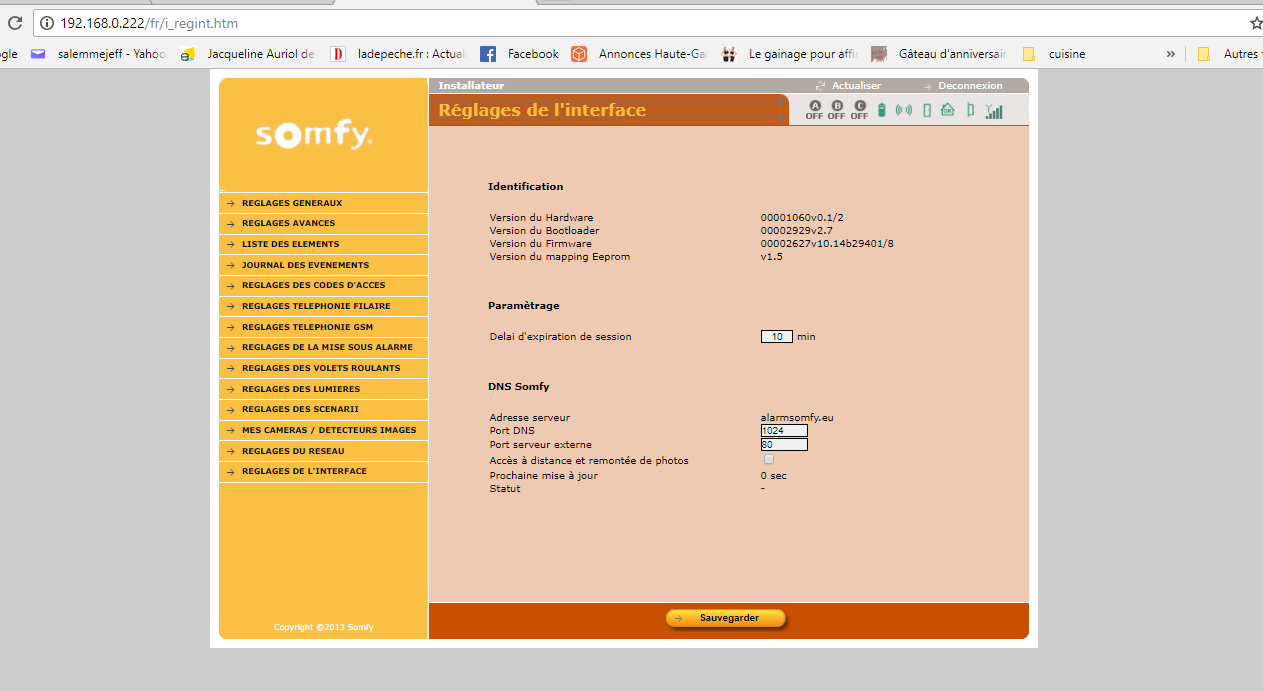Click the house OK status icon

[947, 110]
